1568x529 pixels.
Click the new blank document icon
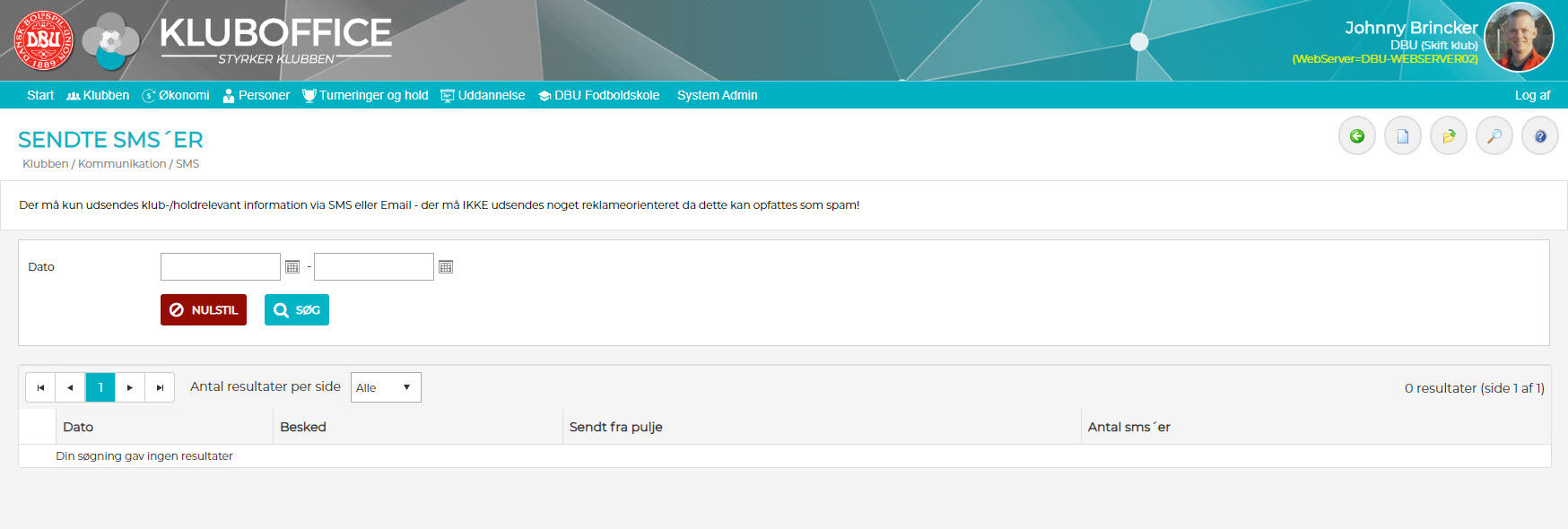pos(1402,136)
